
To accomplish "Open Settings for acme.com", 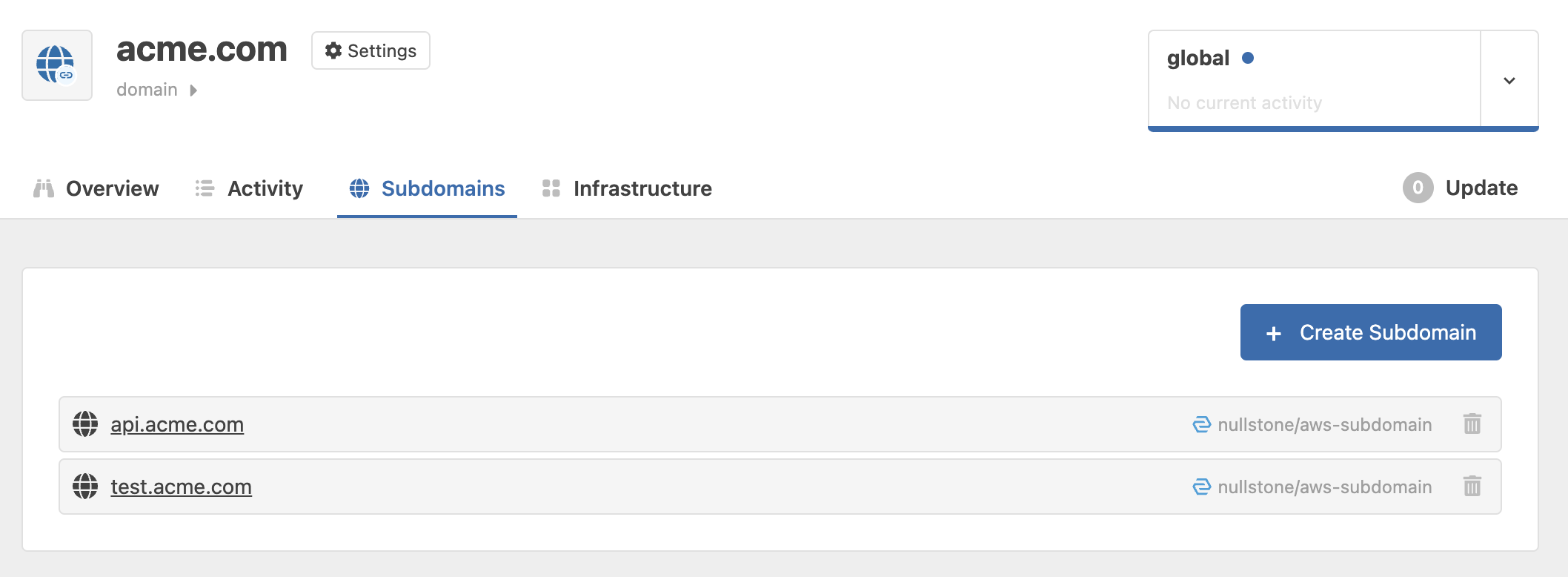I will coord(371,50).
